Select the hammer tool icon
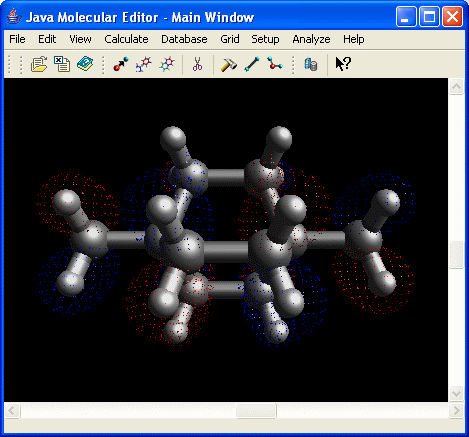469x437 pixels. [229, 64]
